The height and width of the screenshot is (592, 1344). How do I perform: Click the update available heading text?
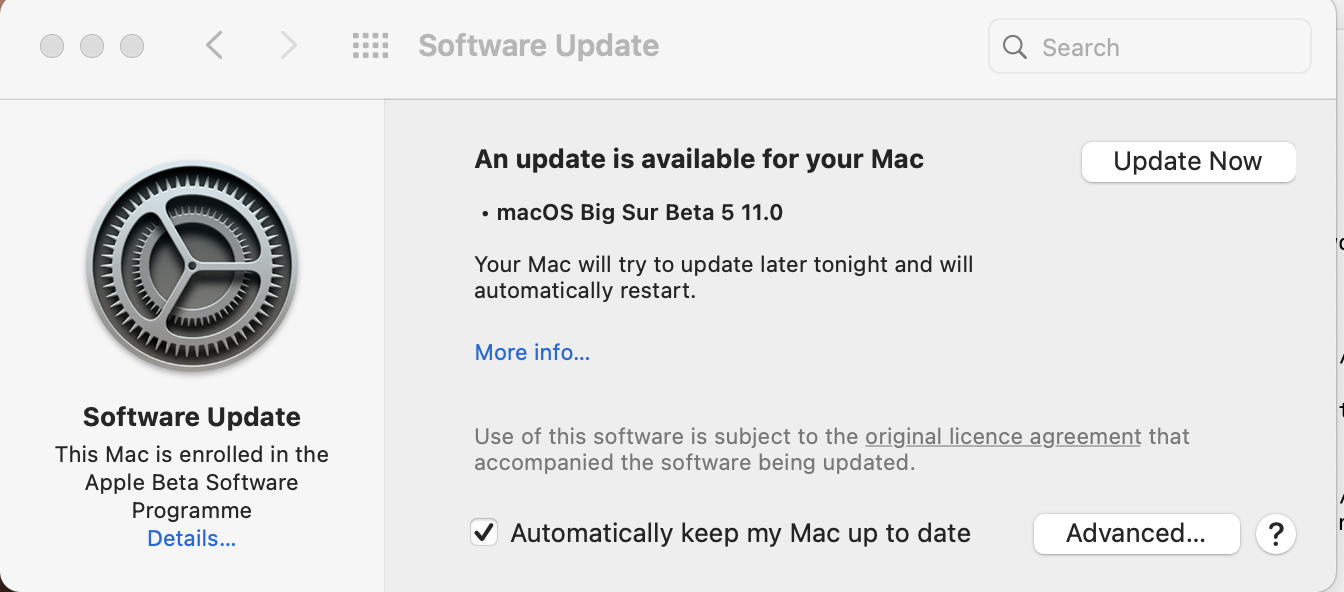coord(699,159)
